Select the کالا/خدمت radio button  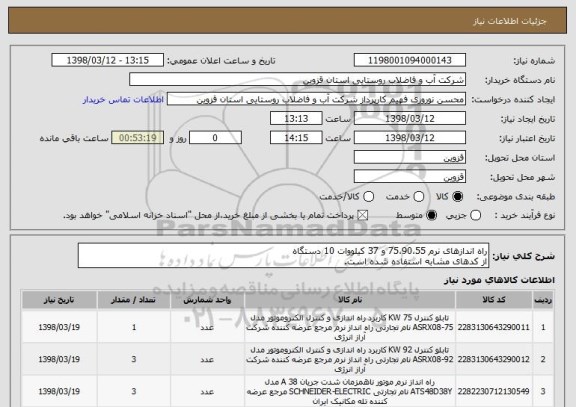point(368,197)
